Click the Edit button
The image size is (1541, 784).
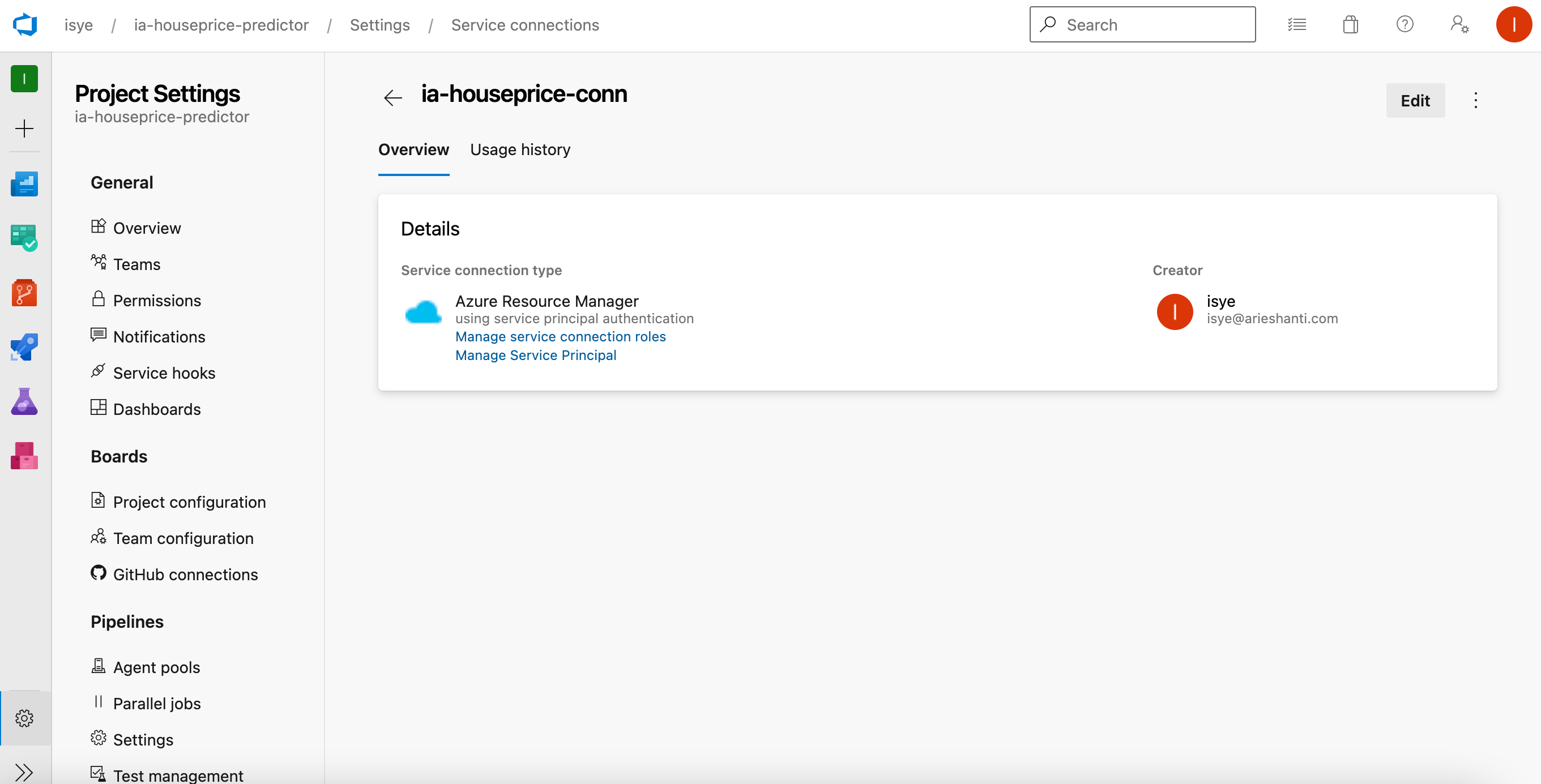pos(1415,100)
